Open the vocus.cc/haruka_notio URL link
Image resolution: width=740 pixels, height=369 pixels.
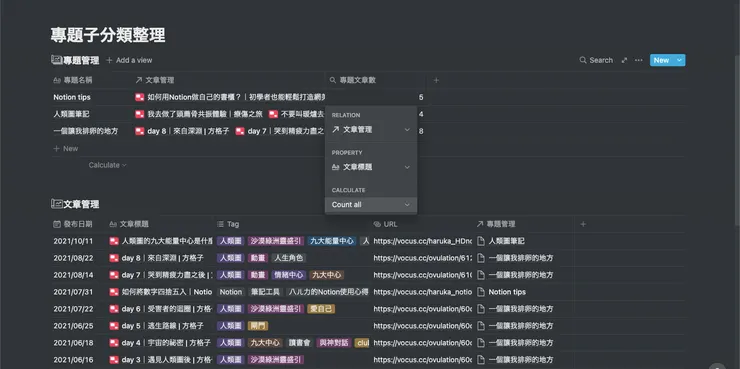tap(422, 292)
